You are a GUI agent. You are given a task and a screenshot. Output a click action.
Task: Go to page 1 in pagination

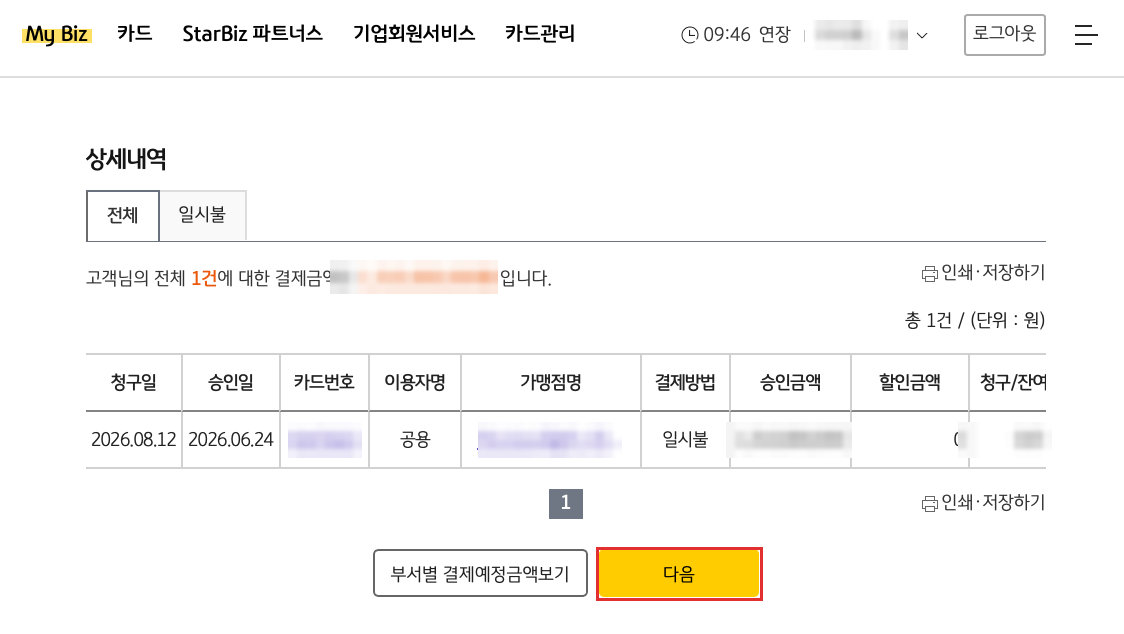566,503
